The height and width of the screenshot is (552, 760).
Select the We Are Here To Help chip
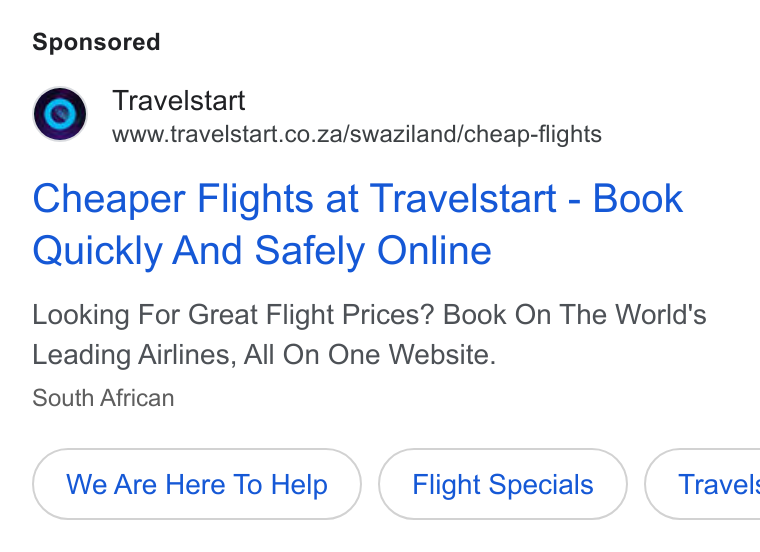pyautogui.click(x=197, y=484)
